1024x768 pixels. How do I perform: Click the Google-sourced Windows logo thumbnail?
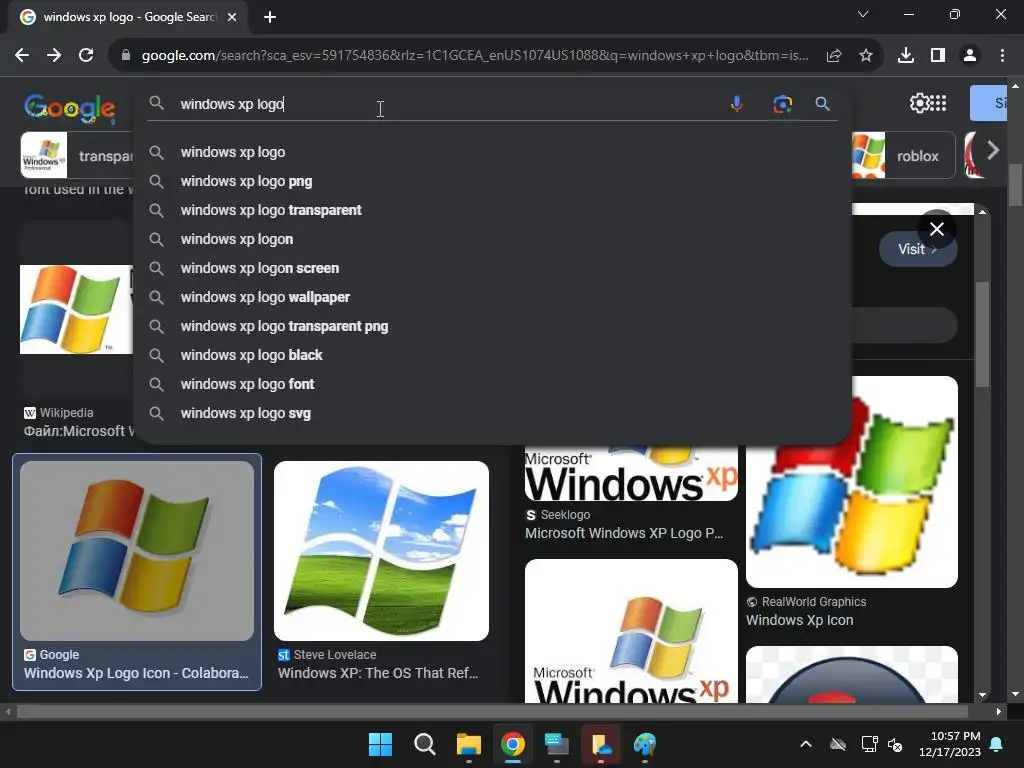click(x=137, y=551)
